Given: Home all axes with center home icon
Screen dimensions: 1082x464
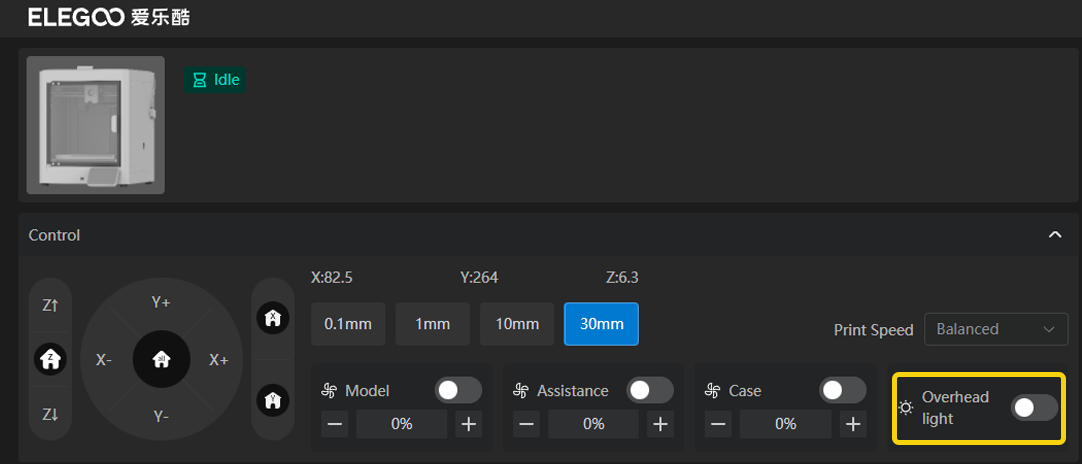Looking at the screenshot, I should click(161, 360).
